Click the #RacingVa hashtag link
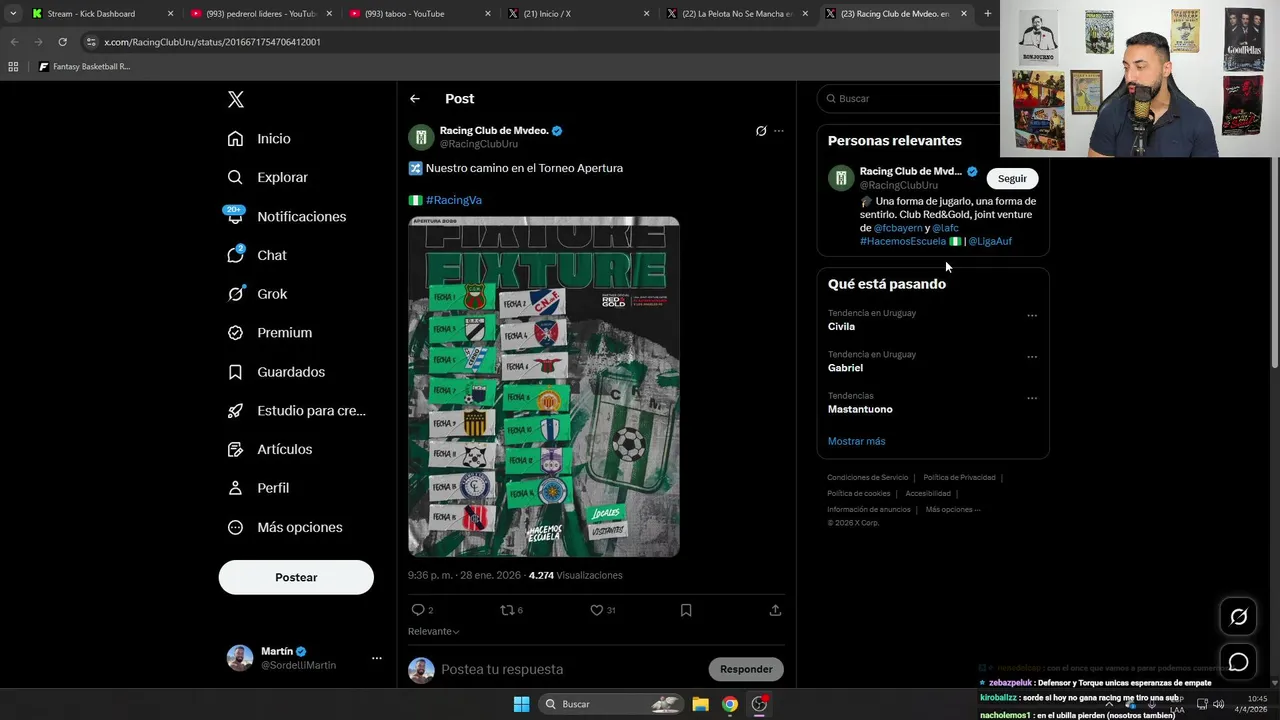The width and height of the screenshot is (1280, 720). click(x=454, y=200)
